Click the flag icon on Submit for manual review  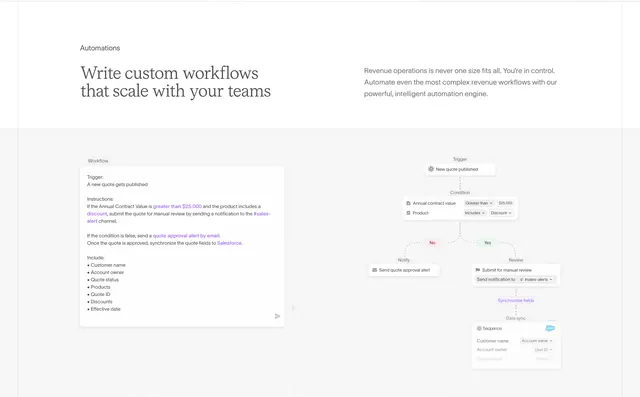[x=478, y=270]
